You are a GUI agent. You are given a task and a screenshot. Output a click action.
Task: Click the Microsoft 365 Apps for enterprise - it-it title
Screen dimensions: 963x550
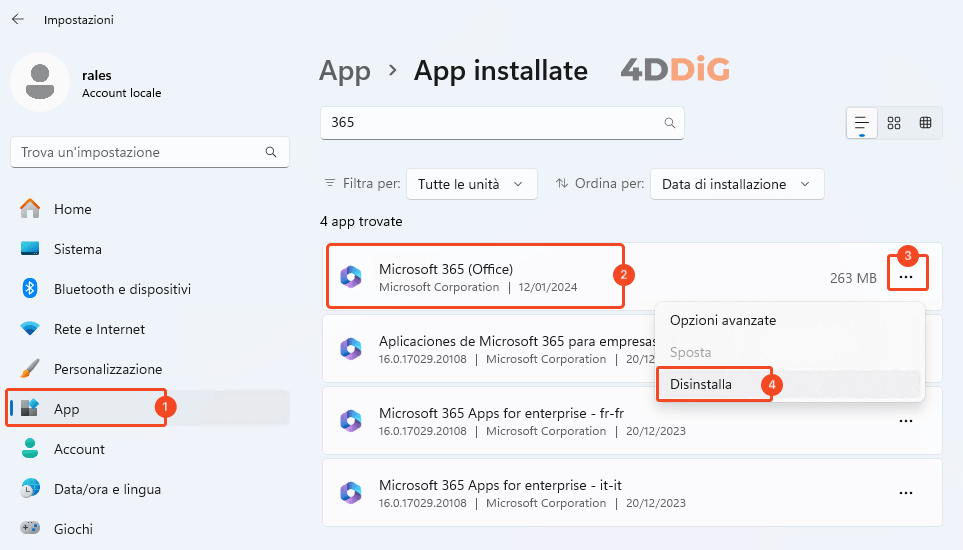pos(500,485)
